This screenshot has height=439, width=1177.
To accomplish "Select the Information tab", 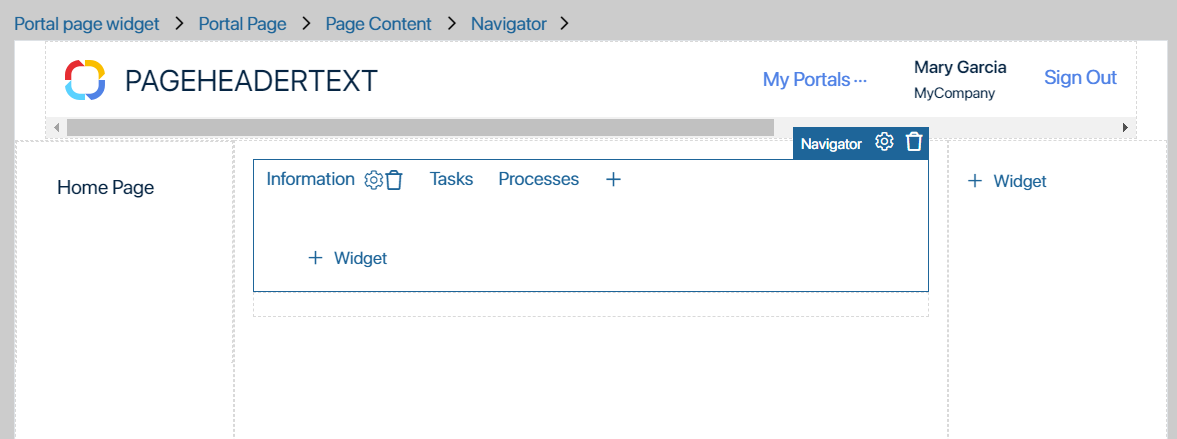I will (310, 179).
